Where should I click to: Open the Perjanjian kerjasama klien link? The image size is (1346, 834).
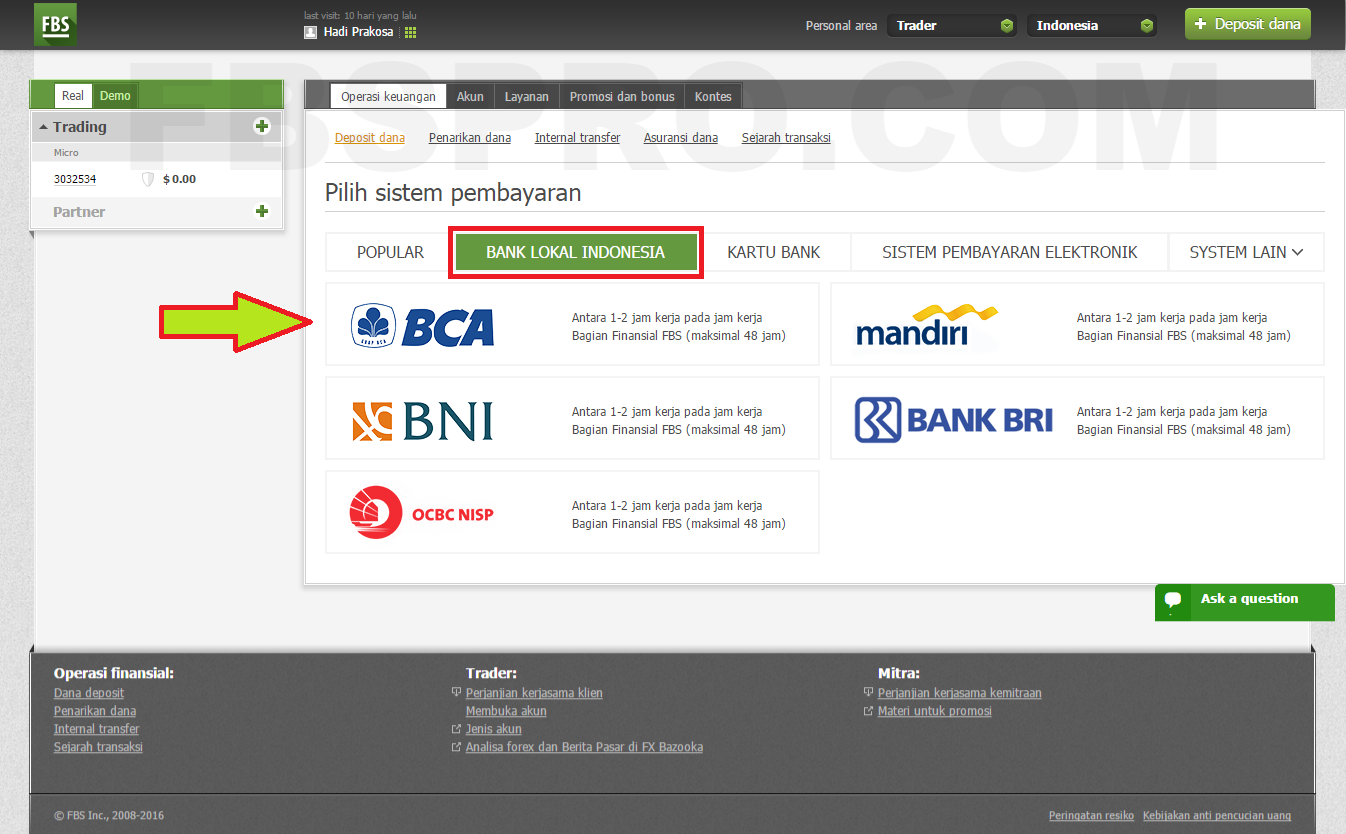point(534,693)
